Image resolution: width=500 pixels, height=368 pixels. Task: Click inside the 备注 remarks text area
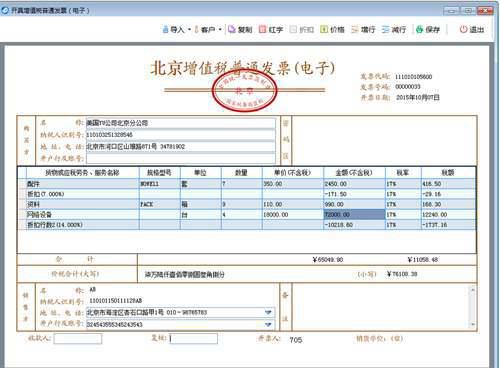click(381, 307)
